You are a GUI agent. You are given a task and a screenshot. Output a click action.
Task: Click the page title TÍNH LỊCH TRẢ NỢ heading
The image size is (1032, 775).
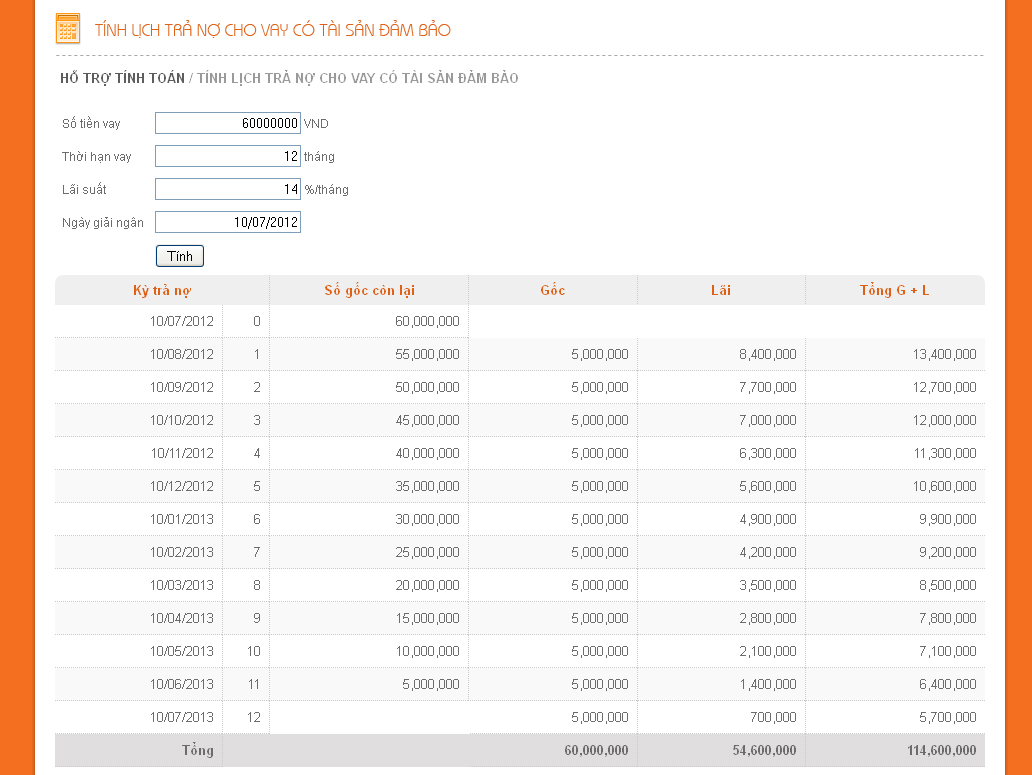(272, 30)
